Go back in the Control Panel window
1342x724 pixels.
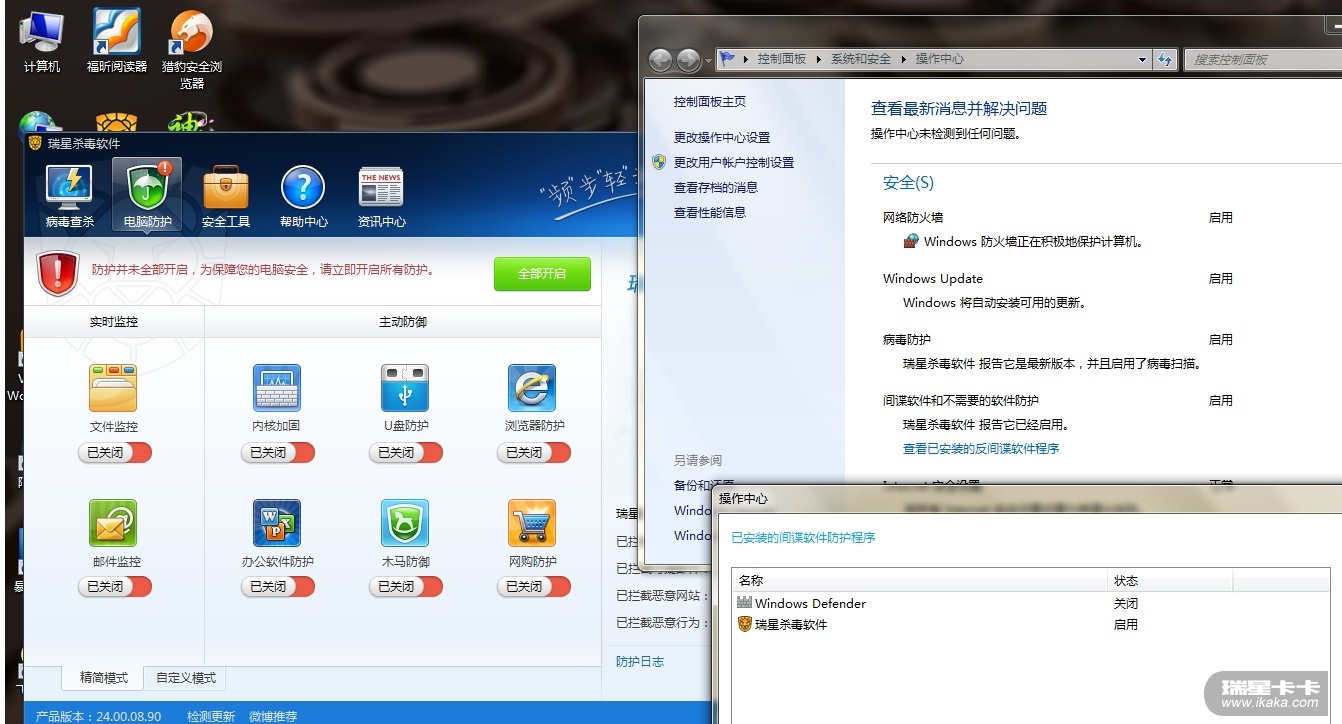coord(660,60)
